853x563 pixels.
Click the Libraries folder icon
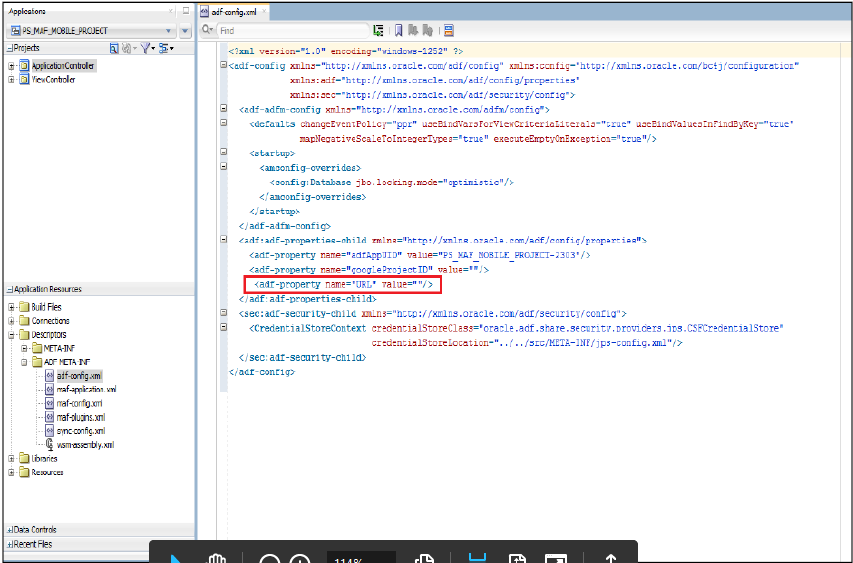pyautogui.click(x=24, y=458)
